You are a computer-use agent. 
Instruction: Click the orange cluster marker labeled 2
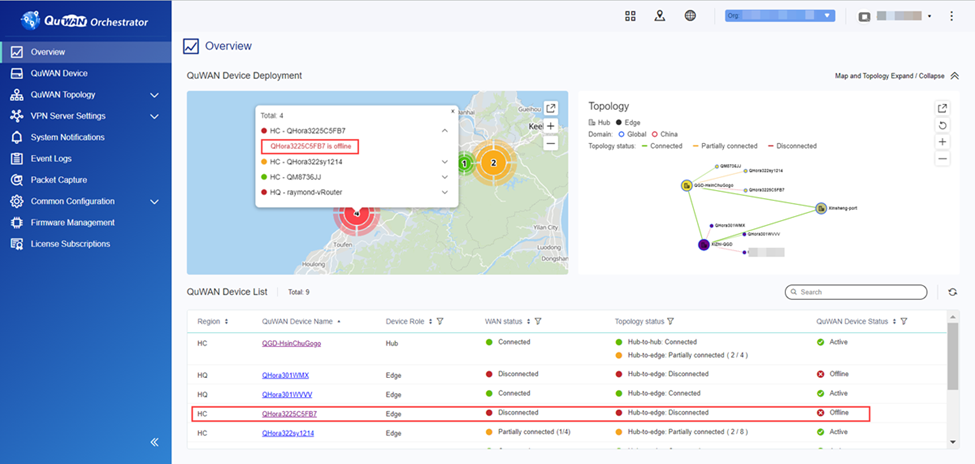[494, 163]
